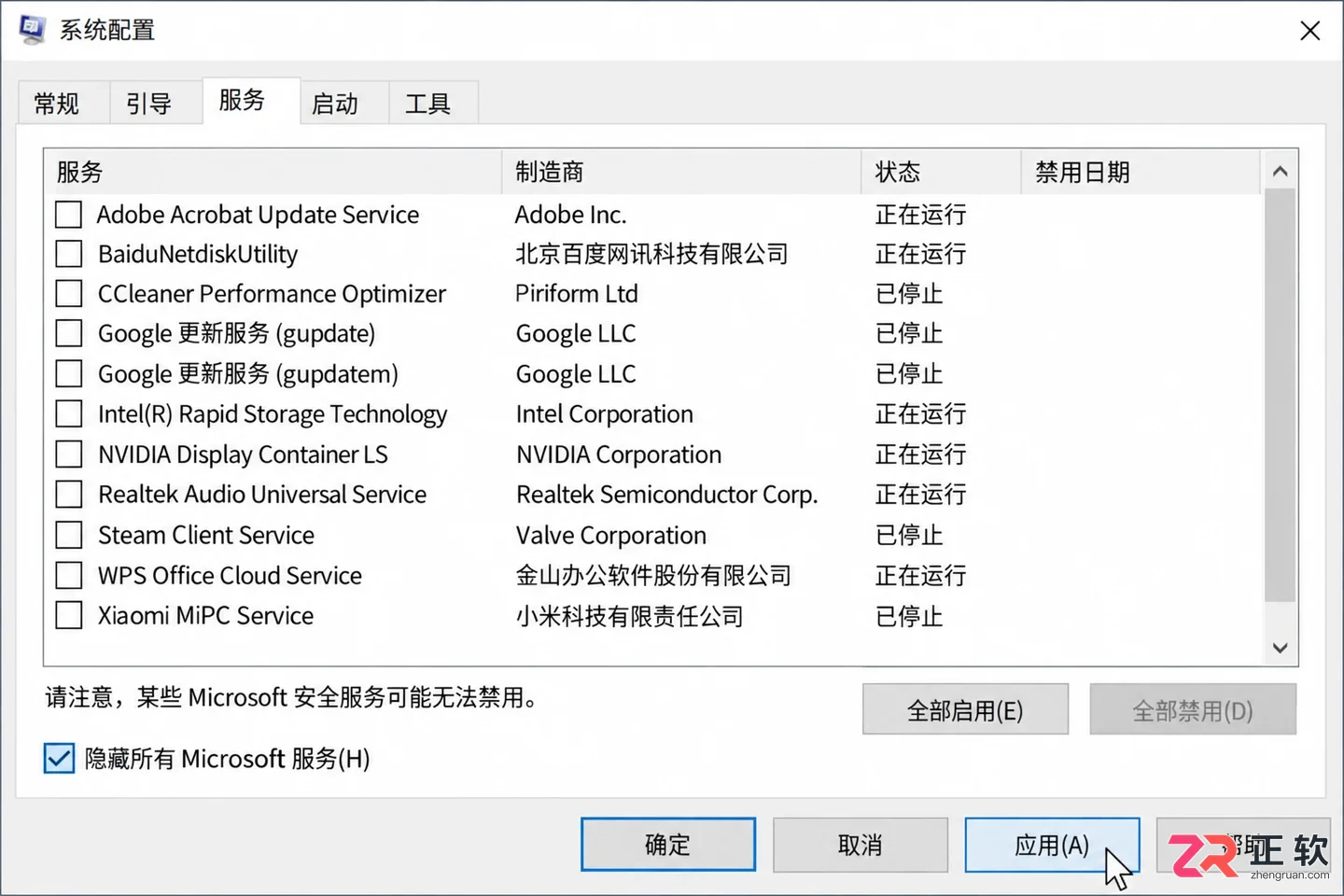Click the 取消 button
Viewport: 1344px width, 896px height.
click(x=861, y=845)
